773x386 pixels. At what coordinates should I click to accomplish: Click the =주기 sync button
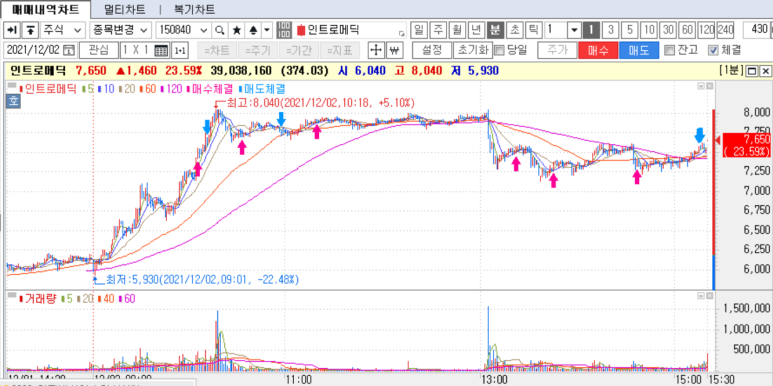[258, 50]
